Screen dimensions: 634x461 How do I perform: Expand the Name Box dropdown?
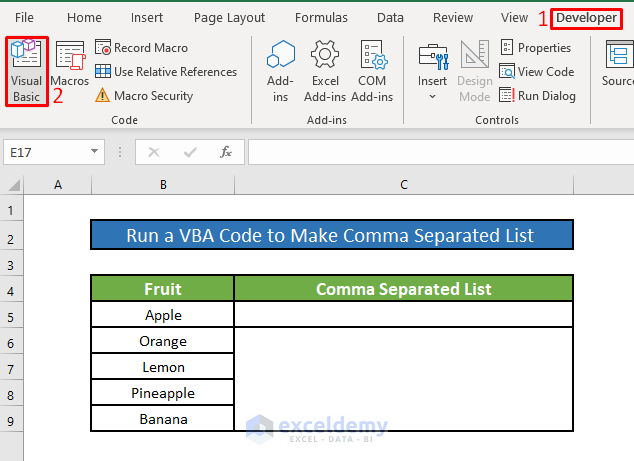click(x=95, y=152)
